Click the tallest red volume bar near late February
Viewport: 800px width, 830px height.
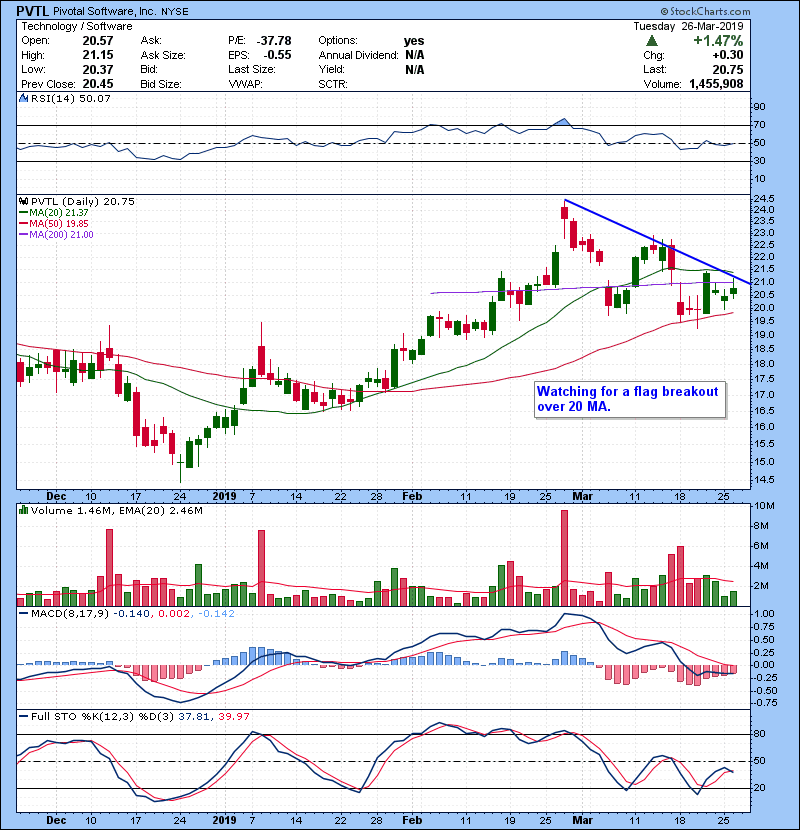pos(564,558)
